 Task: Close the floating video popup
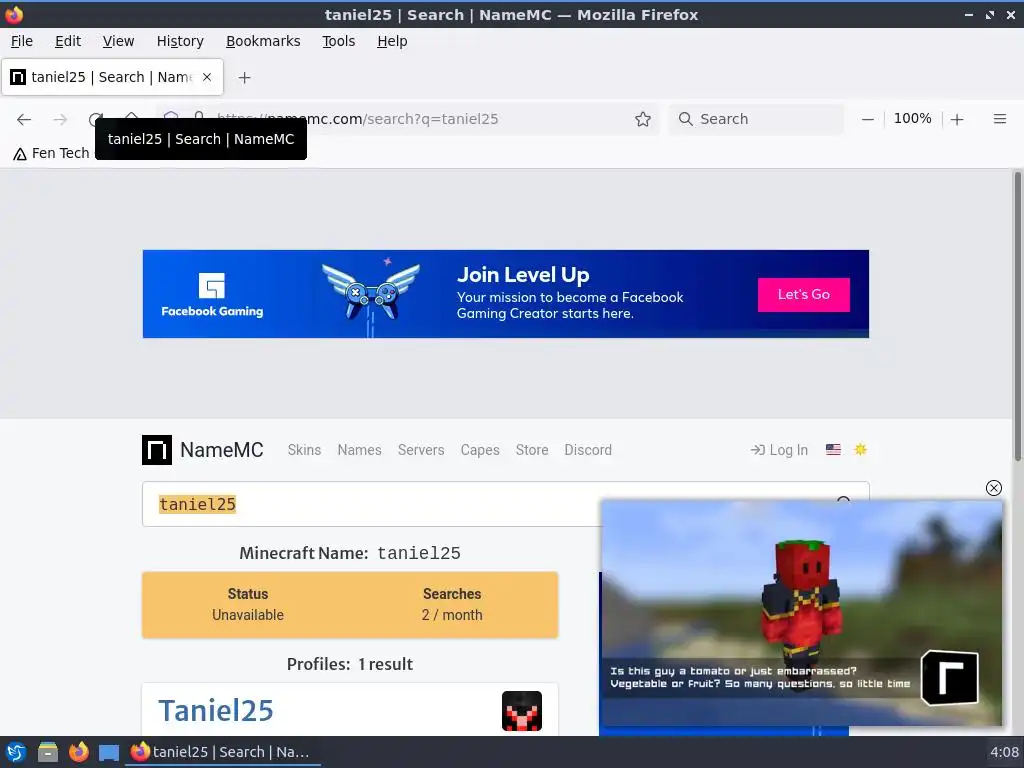click(x=993, y=488)
